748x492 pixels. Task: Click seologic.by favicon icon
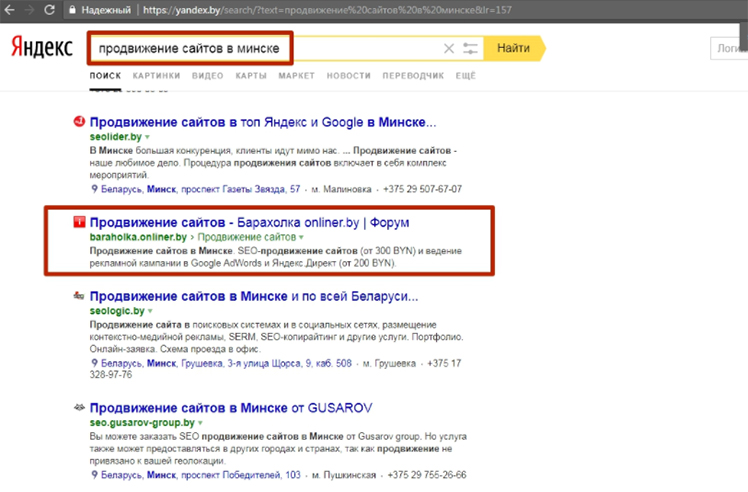(x=79, y=296)
